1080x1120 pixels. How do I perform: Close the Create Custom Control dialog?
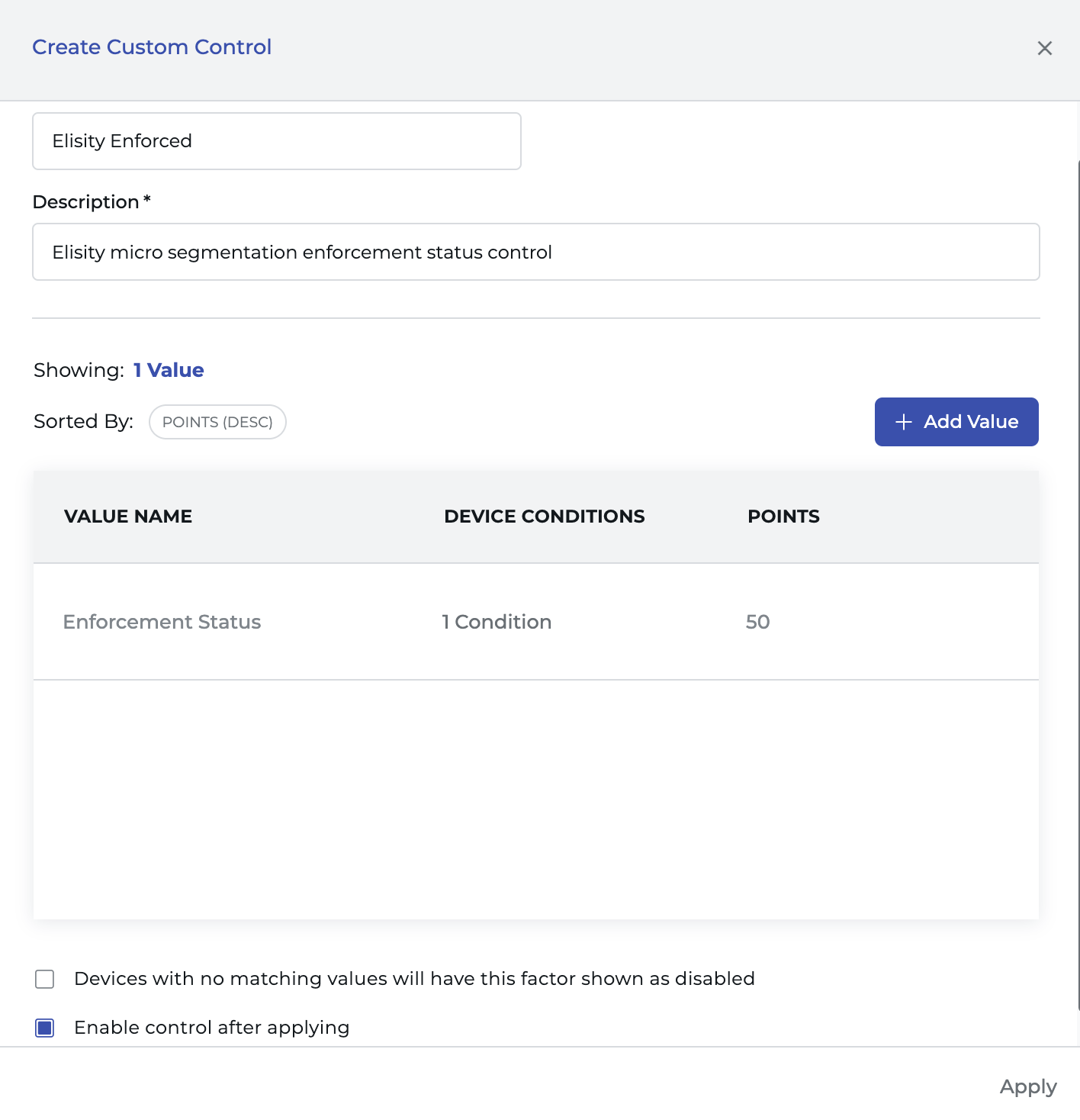pyautogui.click(x=1044, y=48)
